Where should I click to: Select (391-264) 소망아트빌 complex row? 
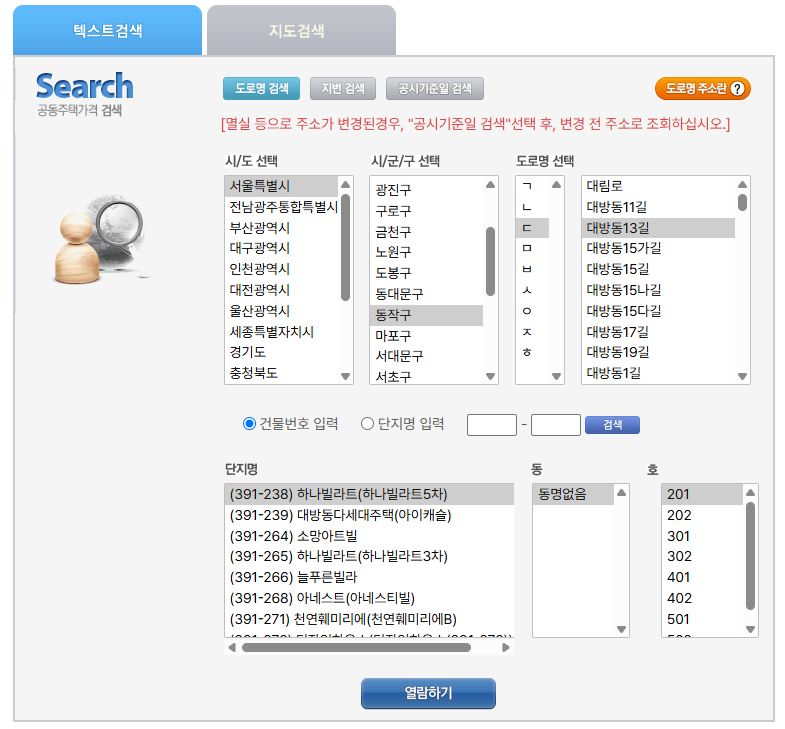pyautogui.click(x=369, y=536)
